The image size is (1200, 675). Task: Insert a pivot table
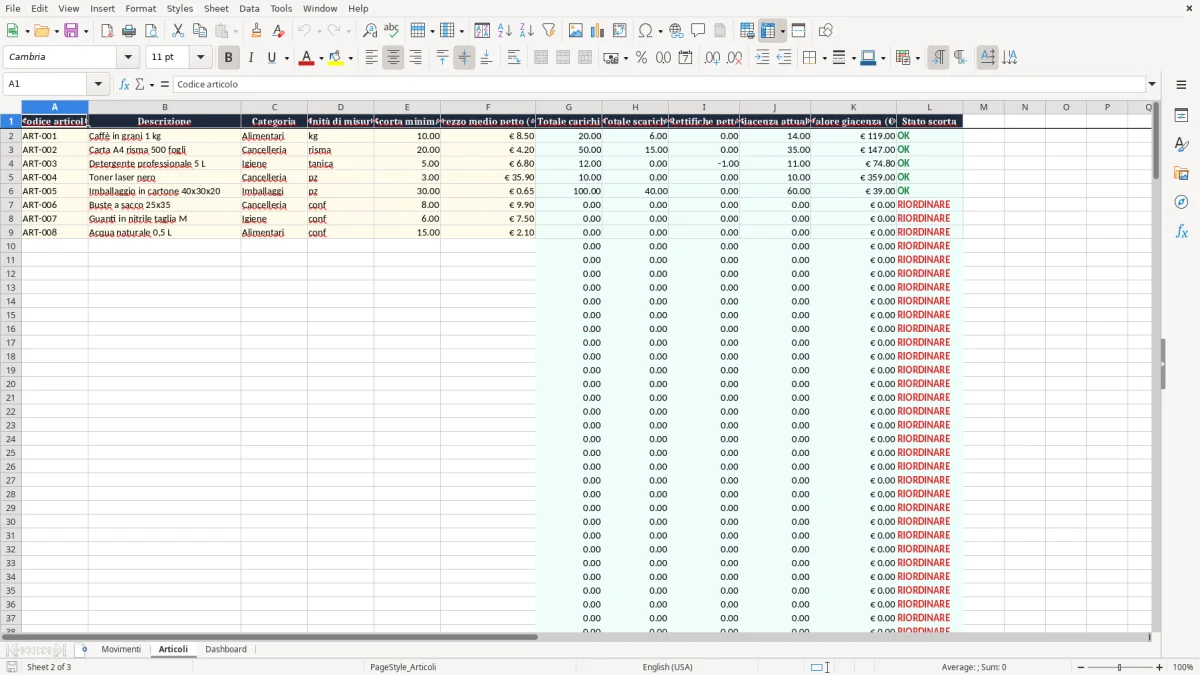[620, 31]
